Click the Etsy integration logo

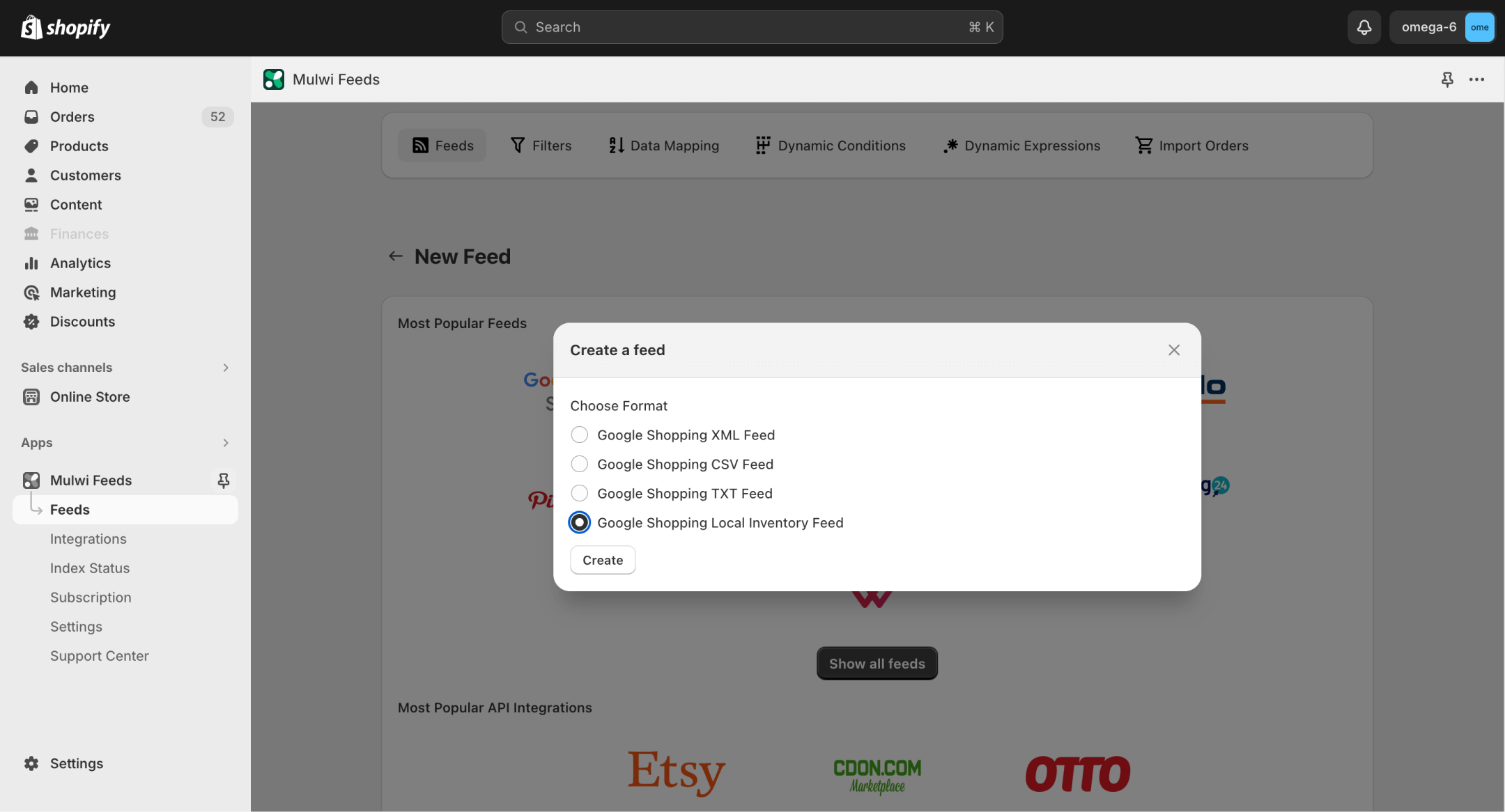point(677,773)
